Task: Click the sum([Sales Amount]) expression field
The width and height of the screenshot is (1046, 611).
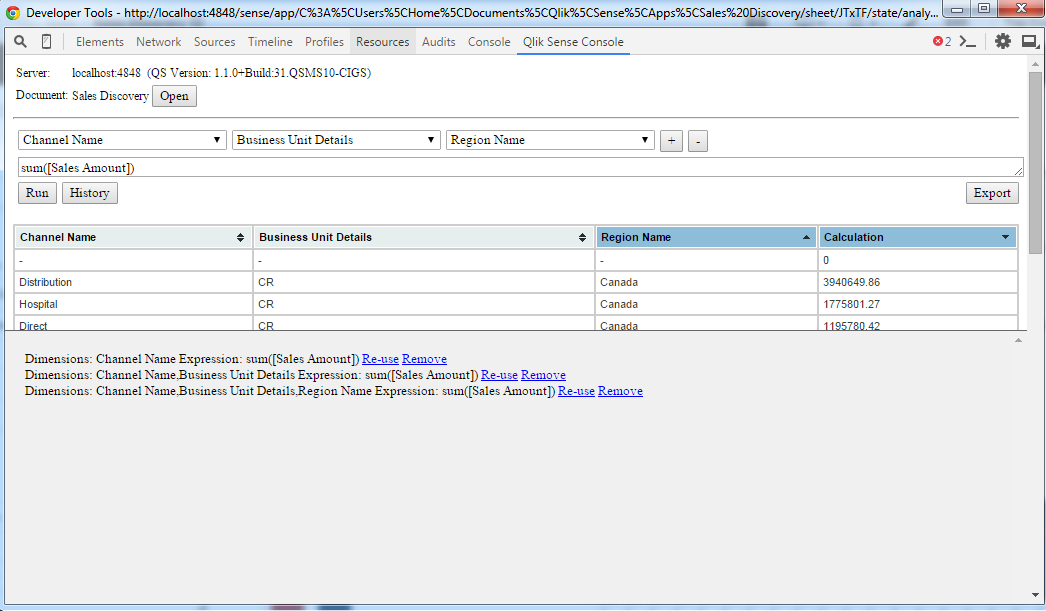Action: tap(520, 167)
